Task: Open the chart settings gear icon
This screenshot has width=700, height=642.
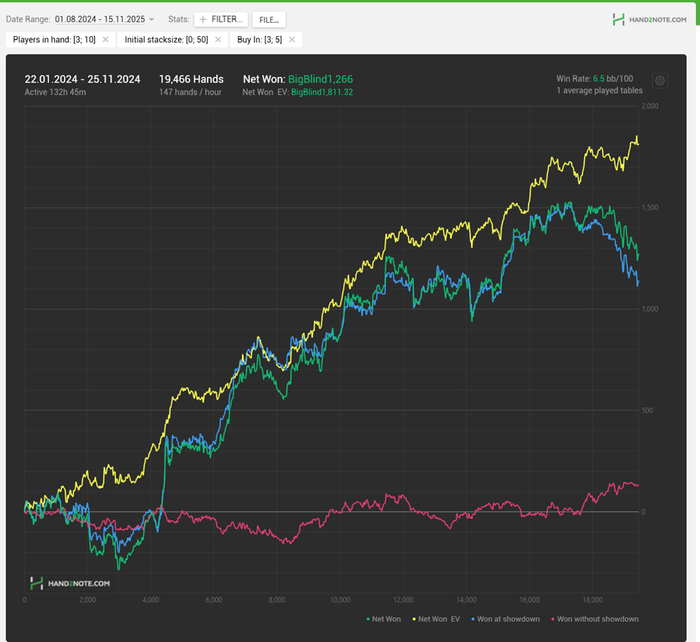Action: coord(660,81)
